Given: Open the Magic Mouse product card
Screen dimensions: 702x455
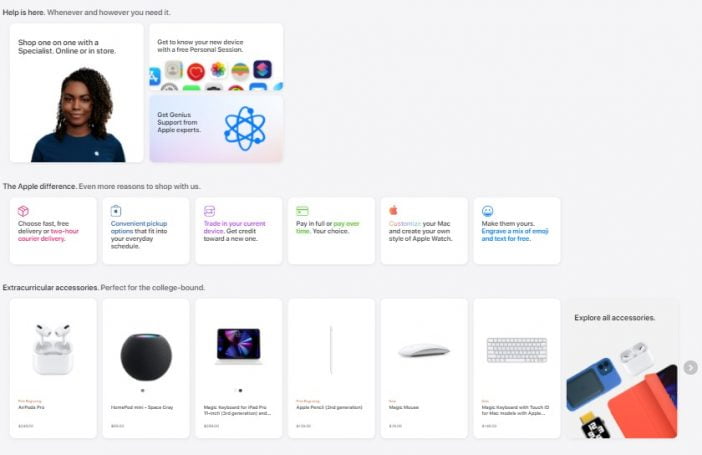Looking at the screenshot, I should tap(424, 368).
